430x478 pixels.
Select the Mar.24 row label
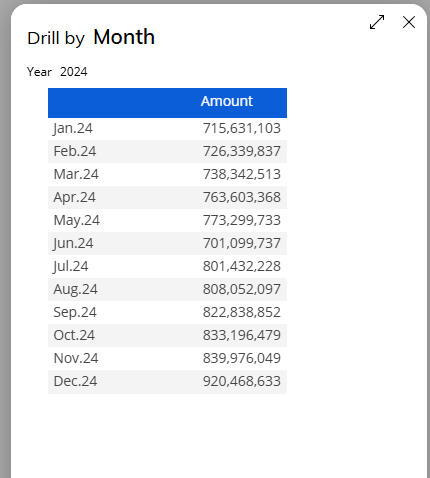pos(76,174)
